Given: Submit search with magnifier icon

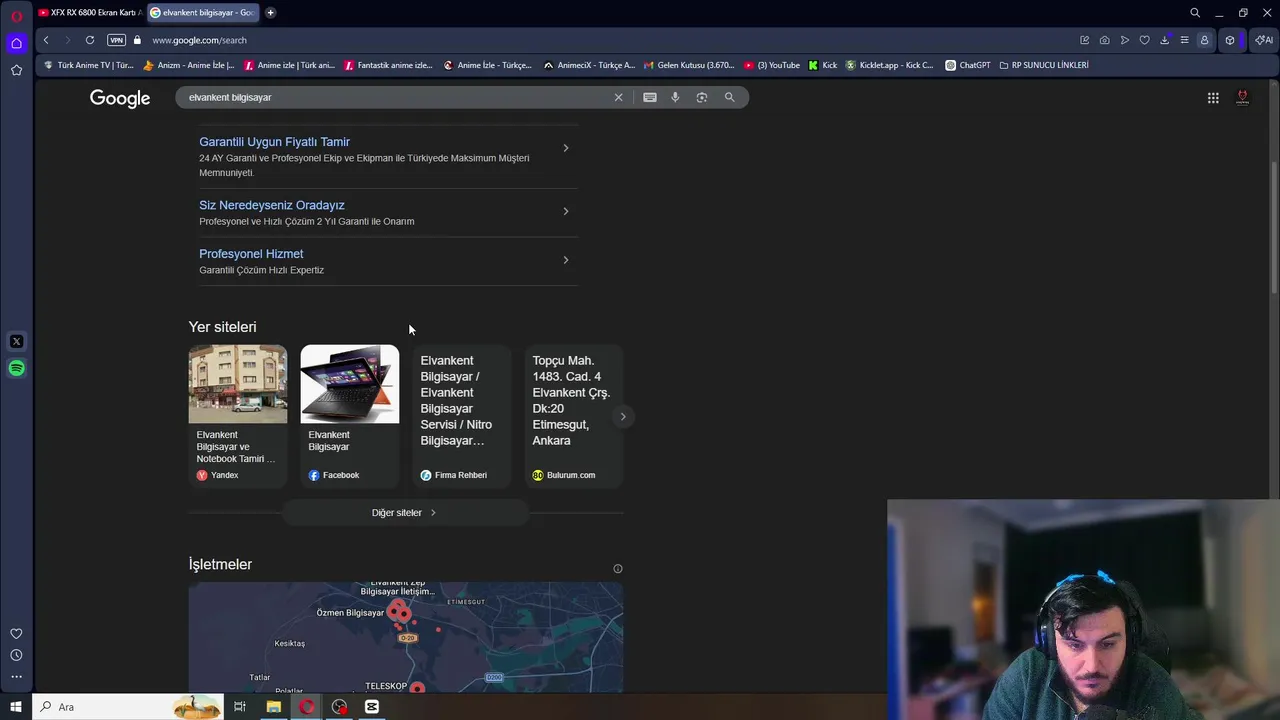Looking at the screenshot, I should point(729,97).
